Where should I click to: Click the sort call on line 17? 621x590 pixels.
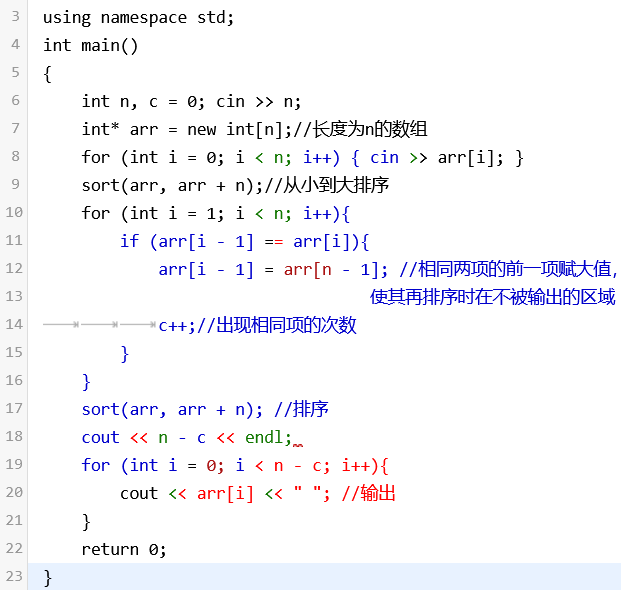click(100, 409)
